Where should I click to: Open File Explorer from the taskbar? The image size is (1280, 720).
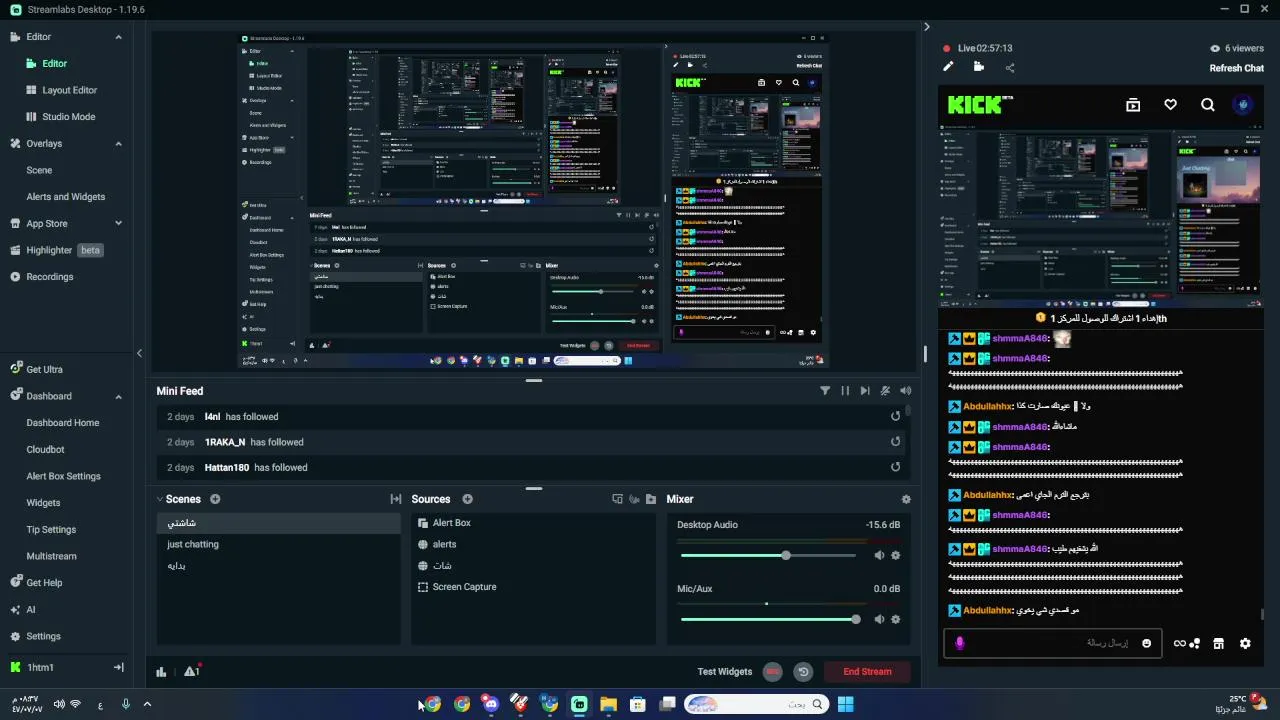tap(608, 704)
